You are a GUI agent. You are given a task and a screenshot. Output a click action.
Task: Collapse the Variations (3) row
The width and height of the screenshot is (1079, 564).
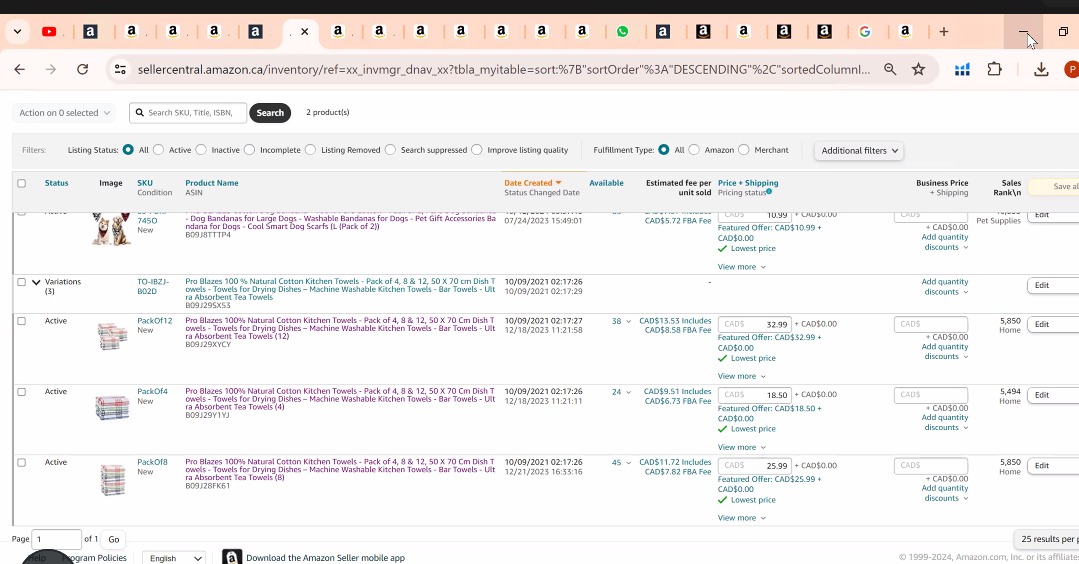point(36,283)
